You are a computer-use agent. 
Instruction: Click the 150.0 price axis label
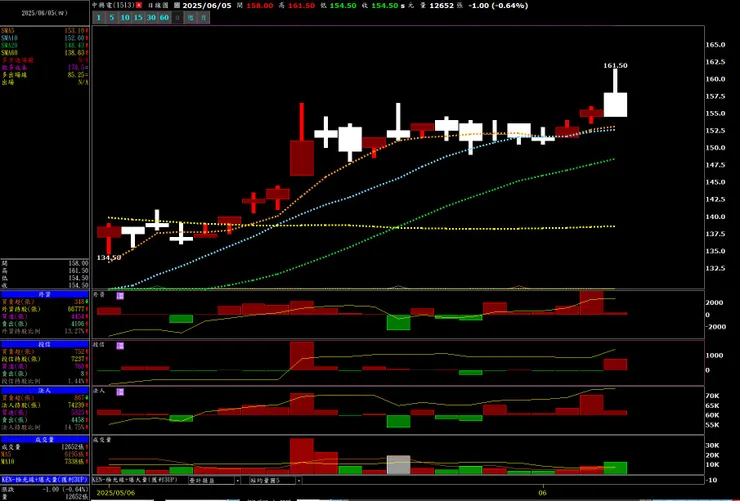pos(715,148)
